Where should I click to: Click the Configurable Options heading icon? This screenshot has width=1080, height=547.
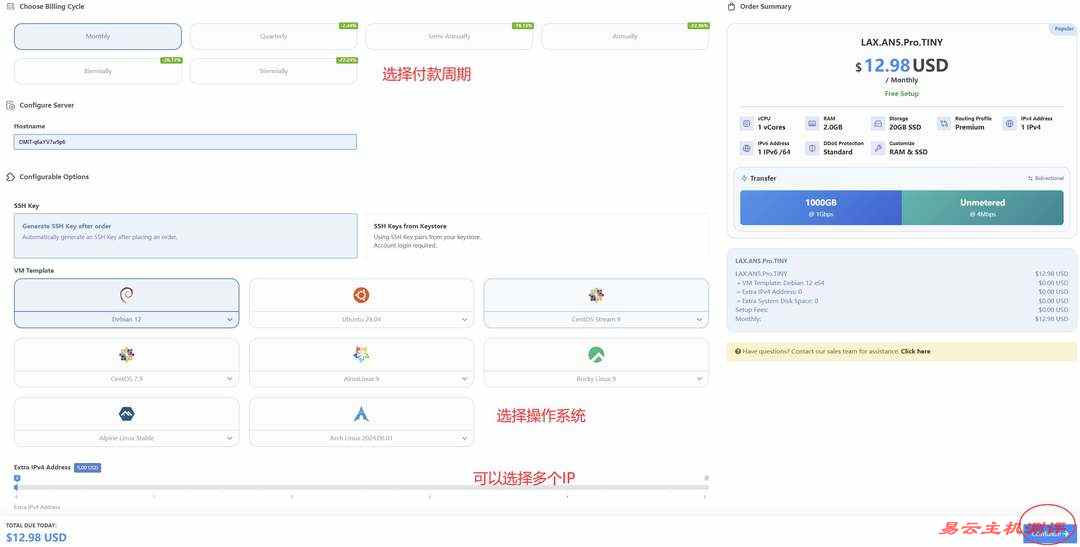(10, 177)
